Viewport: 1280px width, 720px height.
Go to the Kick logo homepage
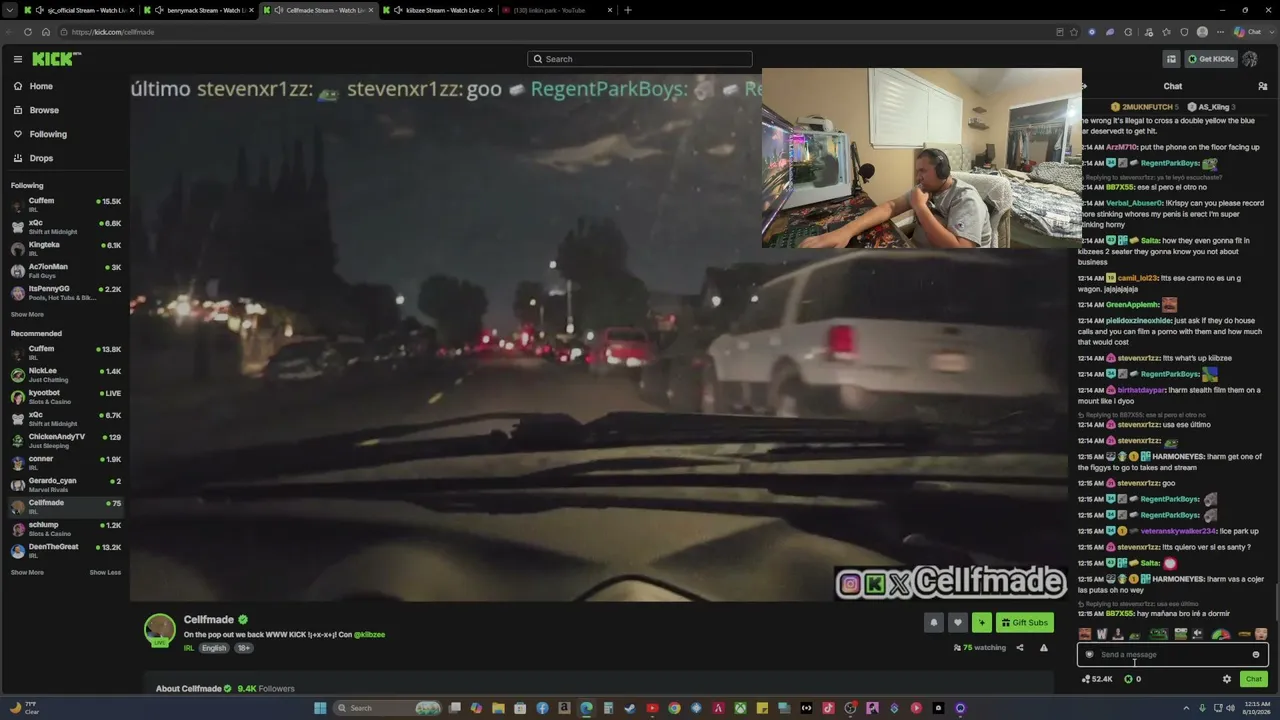tap(55, 59)
